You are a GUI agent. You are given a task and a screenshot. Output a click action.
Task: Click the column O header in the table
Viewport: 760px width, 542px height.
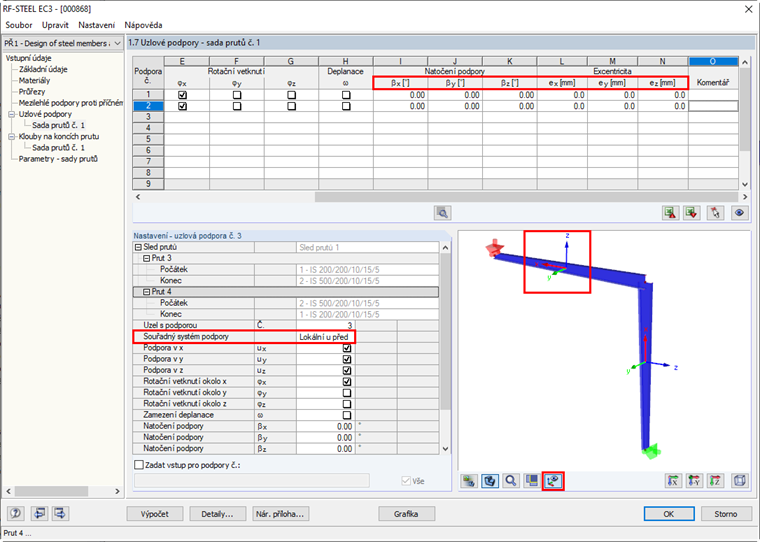713,61
